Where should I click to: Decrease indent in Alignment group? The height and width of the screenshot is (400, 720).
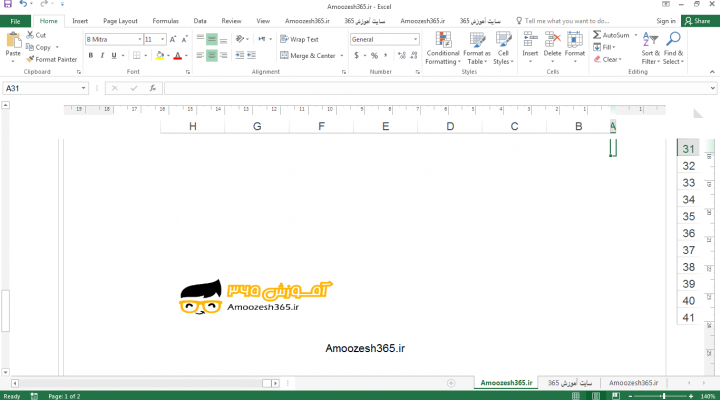click(240, 55)
